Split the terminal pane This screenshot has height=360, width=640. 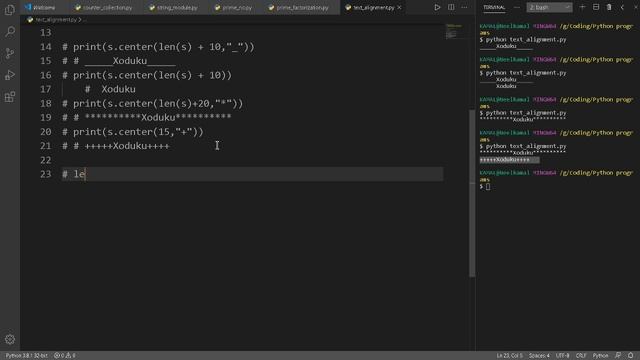point(596,7)
